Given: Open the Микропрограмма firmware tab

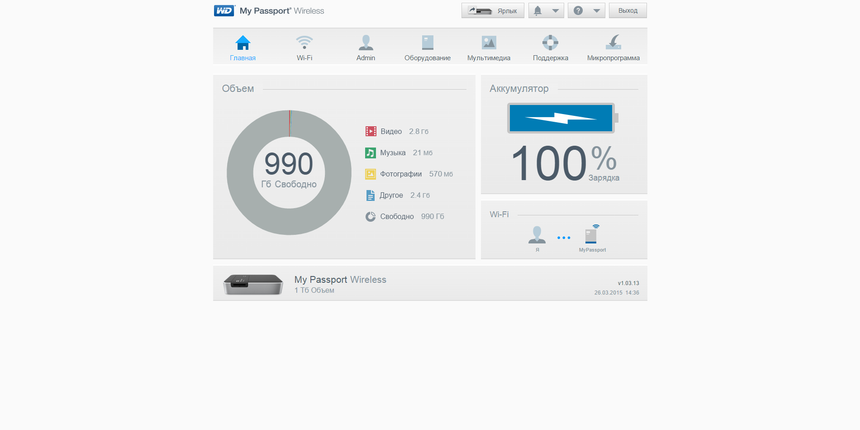Looking at the screenshot, I should (613, 48).
